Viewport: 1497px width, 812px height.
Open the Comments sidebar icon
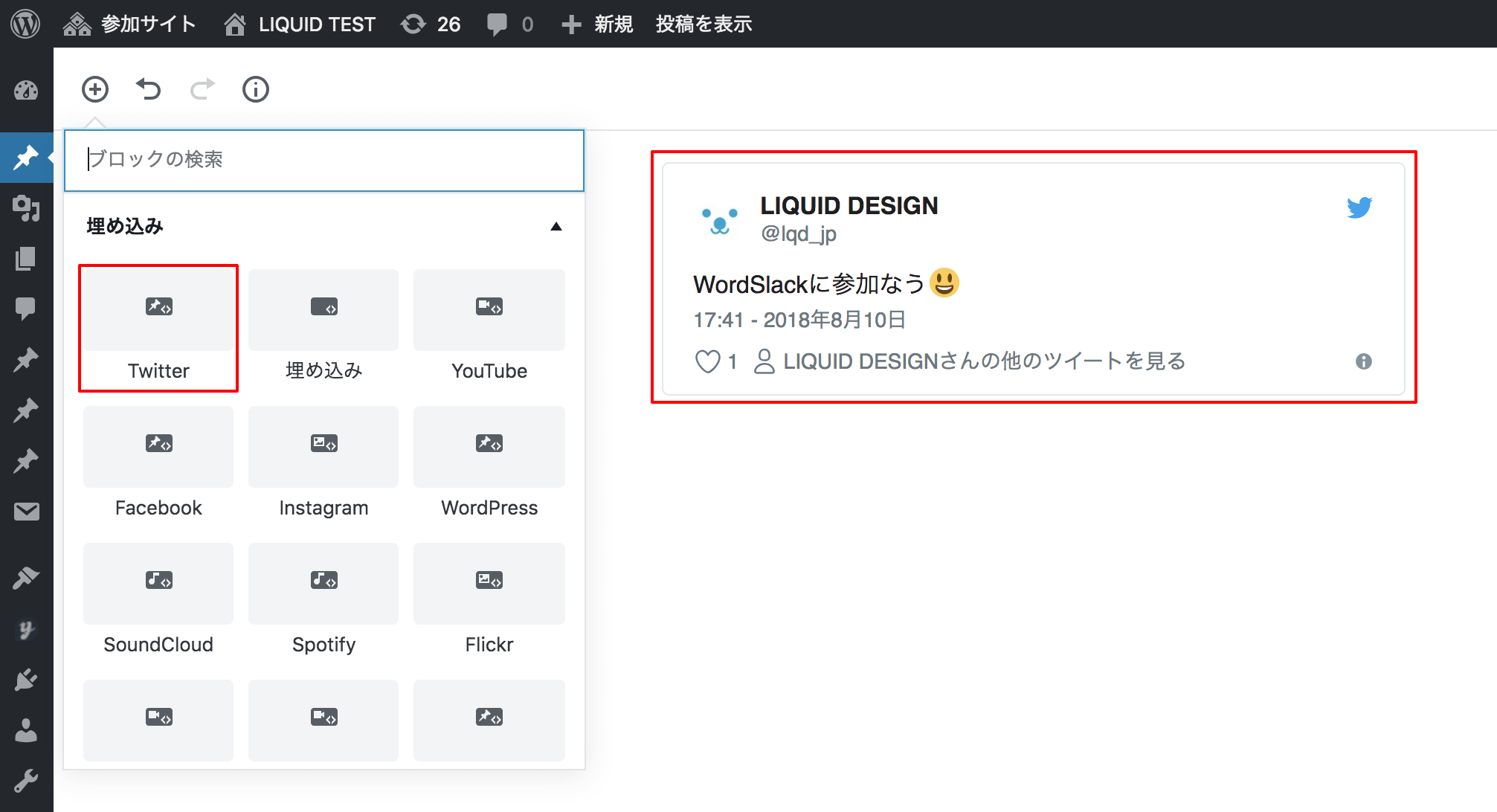(x=26, y=309)
